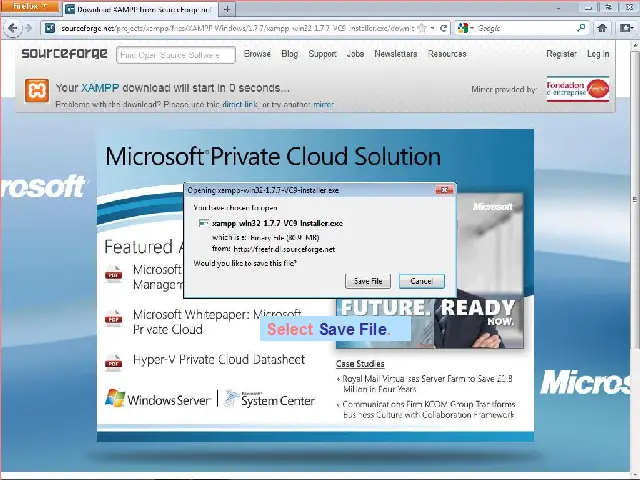Open the Browse menu item
This screenshot has height=480, width=640.
click(x=257, y=54)
